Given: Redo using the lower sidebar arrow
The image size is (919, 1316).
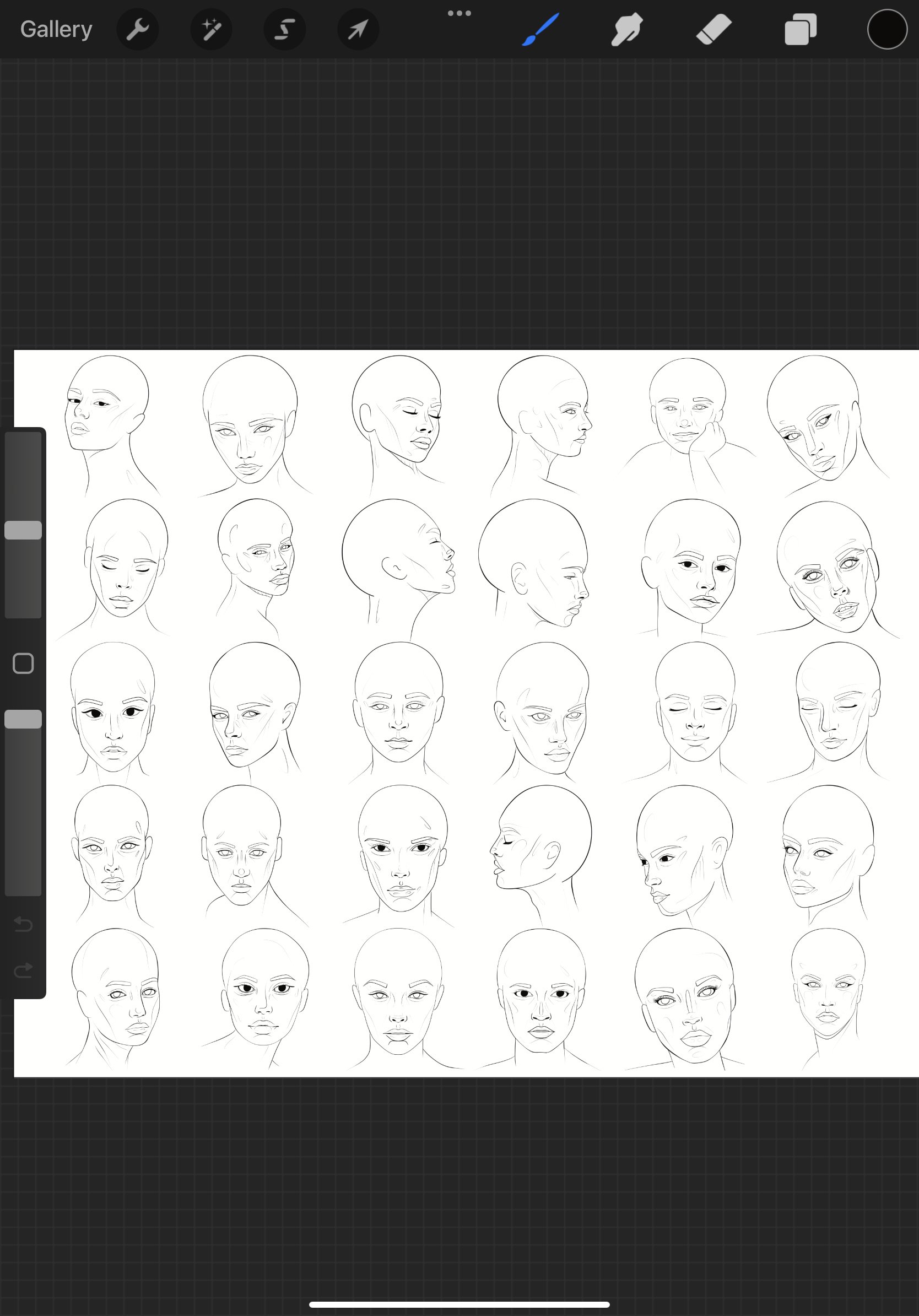Looking at the screenshot, I should (23, 969).
